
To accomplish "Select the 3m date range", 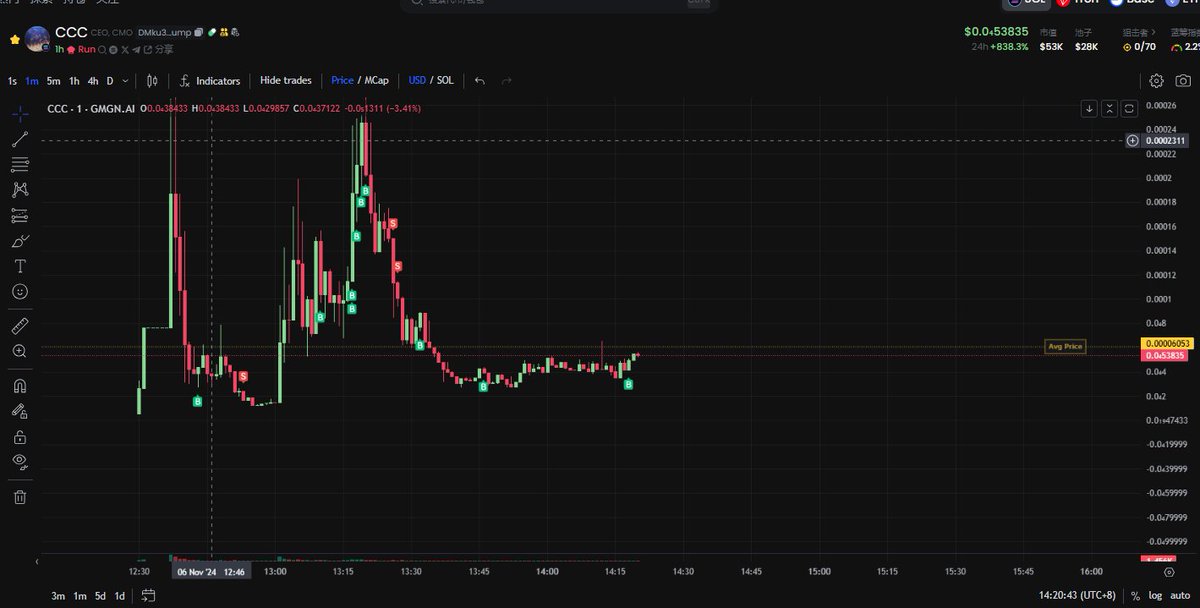I will coord(58,596).
